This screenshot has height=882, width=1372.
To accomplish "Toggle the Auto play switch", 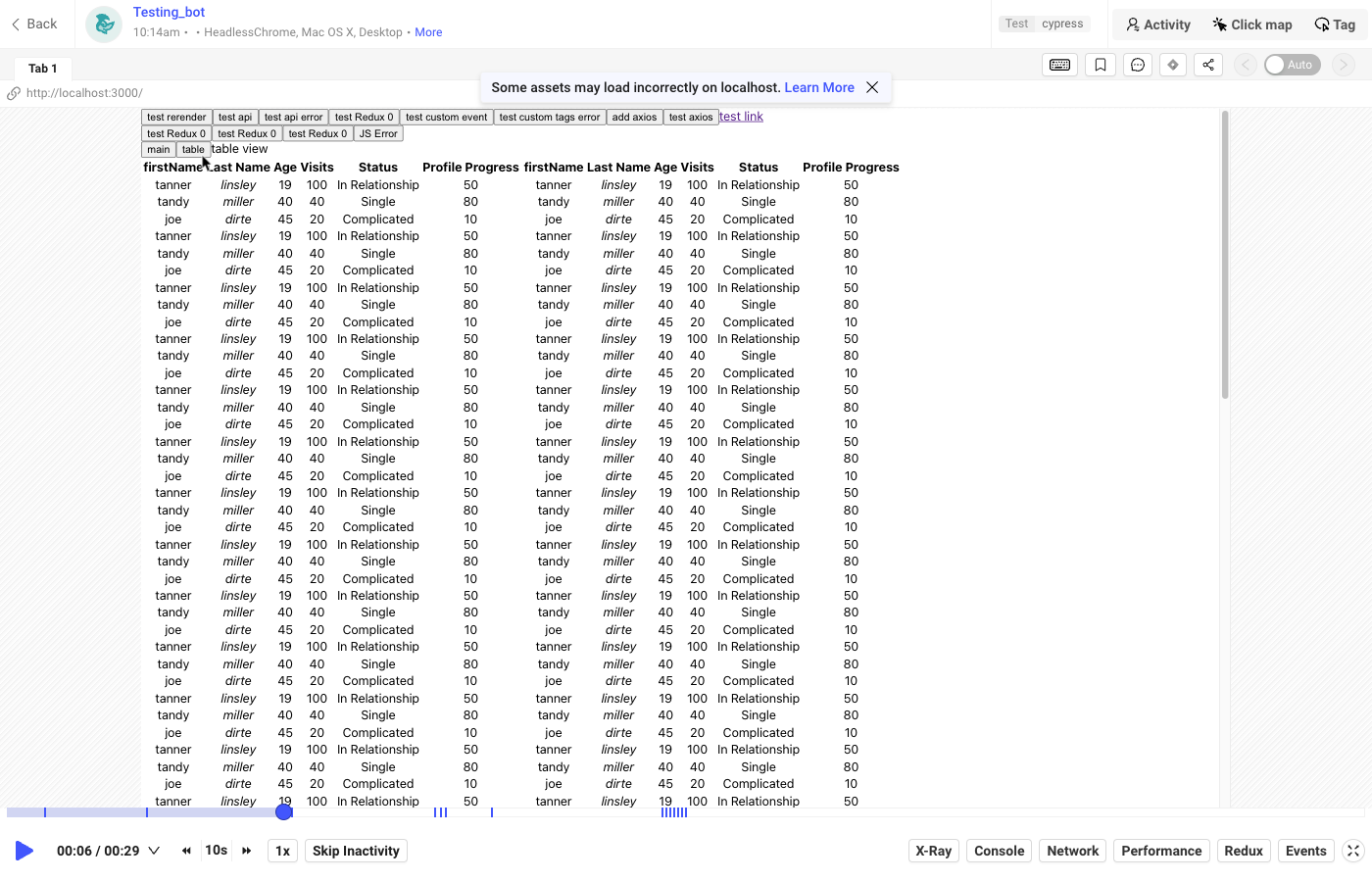I will pos(1292,65).
